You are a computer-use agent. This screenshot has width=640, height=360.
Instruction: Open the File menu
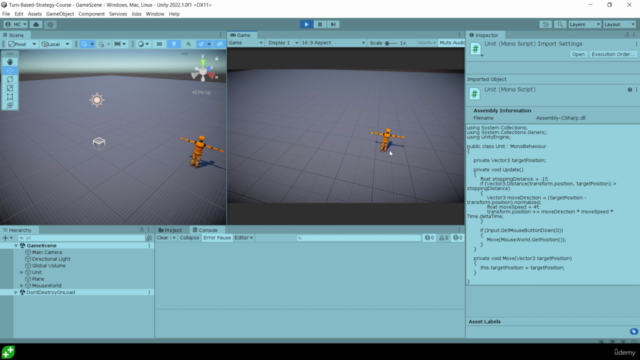[x=6, y=14]
